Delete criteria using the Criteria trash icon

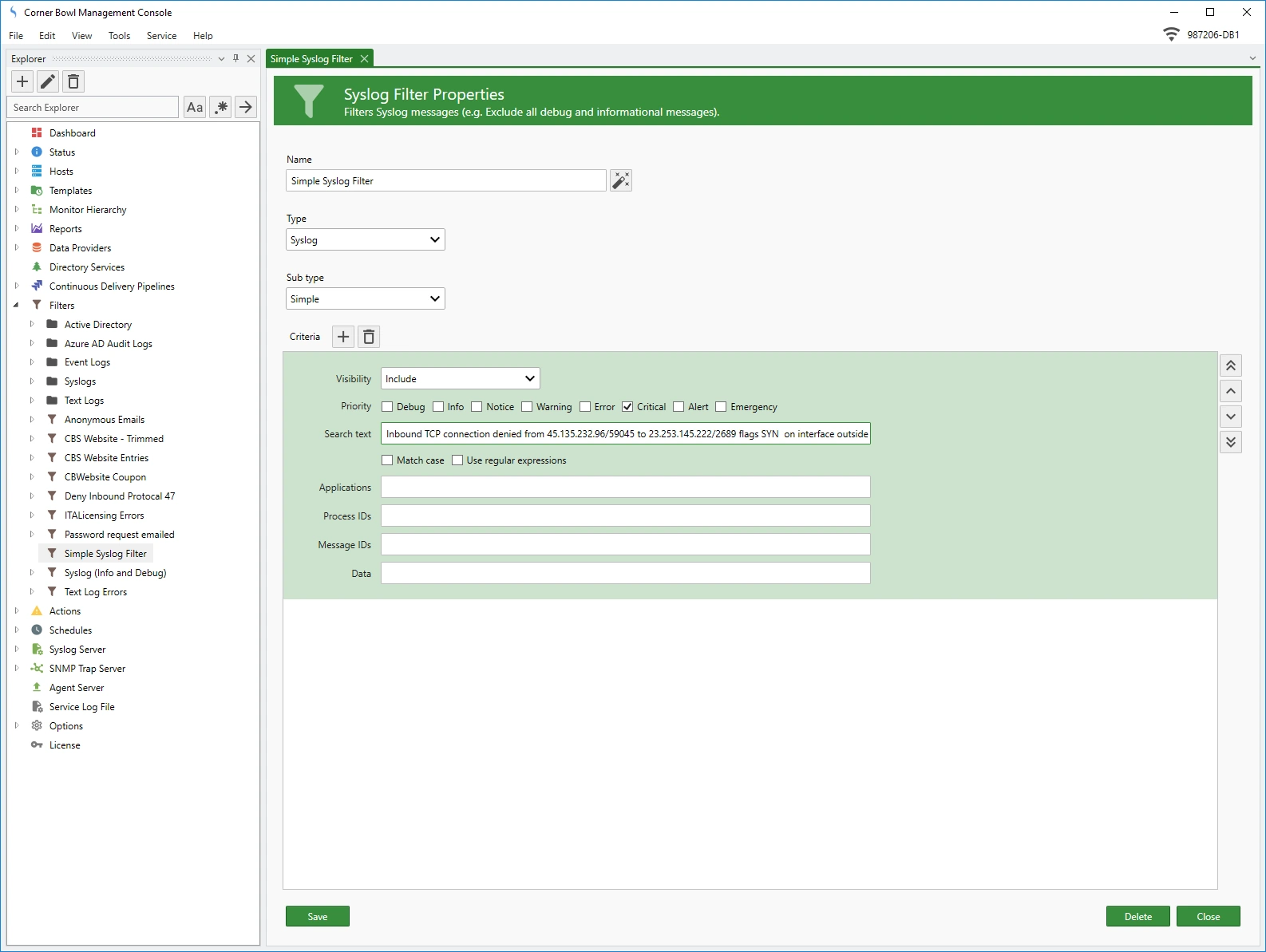pos(369,337)
